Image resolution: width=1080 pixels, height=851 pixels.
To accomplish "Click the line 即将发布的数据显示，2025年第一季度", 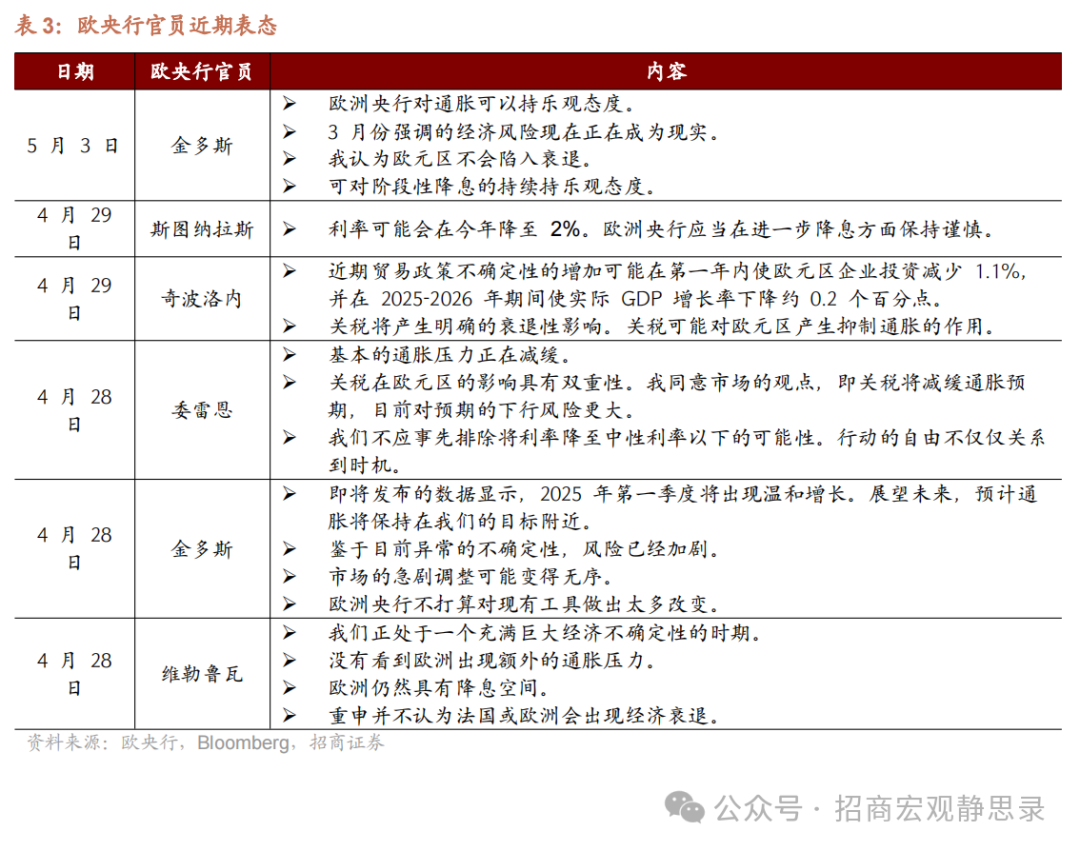I will click(683, 494).
